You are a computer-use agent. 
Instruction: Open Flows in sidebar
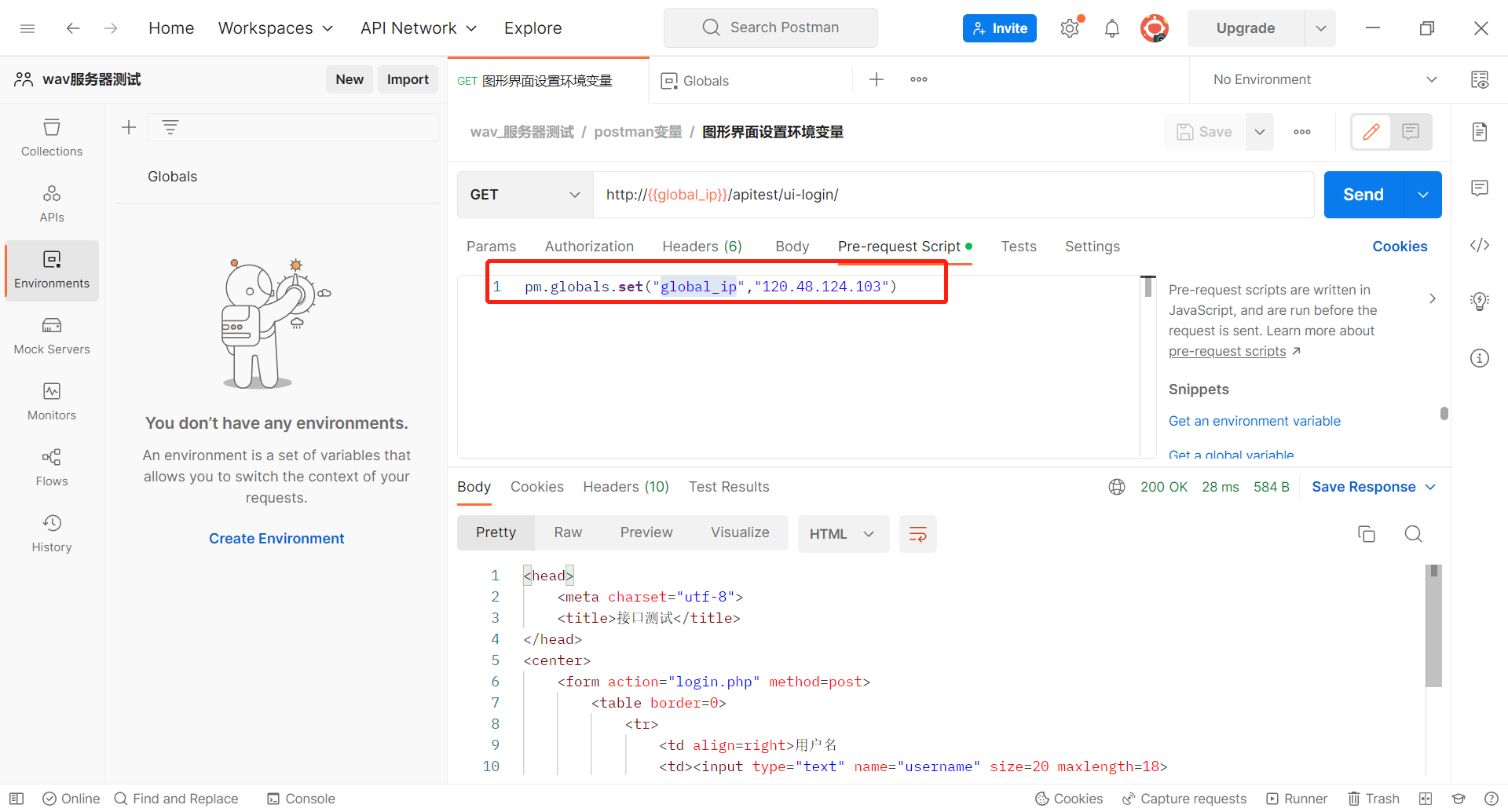52,468
